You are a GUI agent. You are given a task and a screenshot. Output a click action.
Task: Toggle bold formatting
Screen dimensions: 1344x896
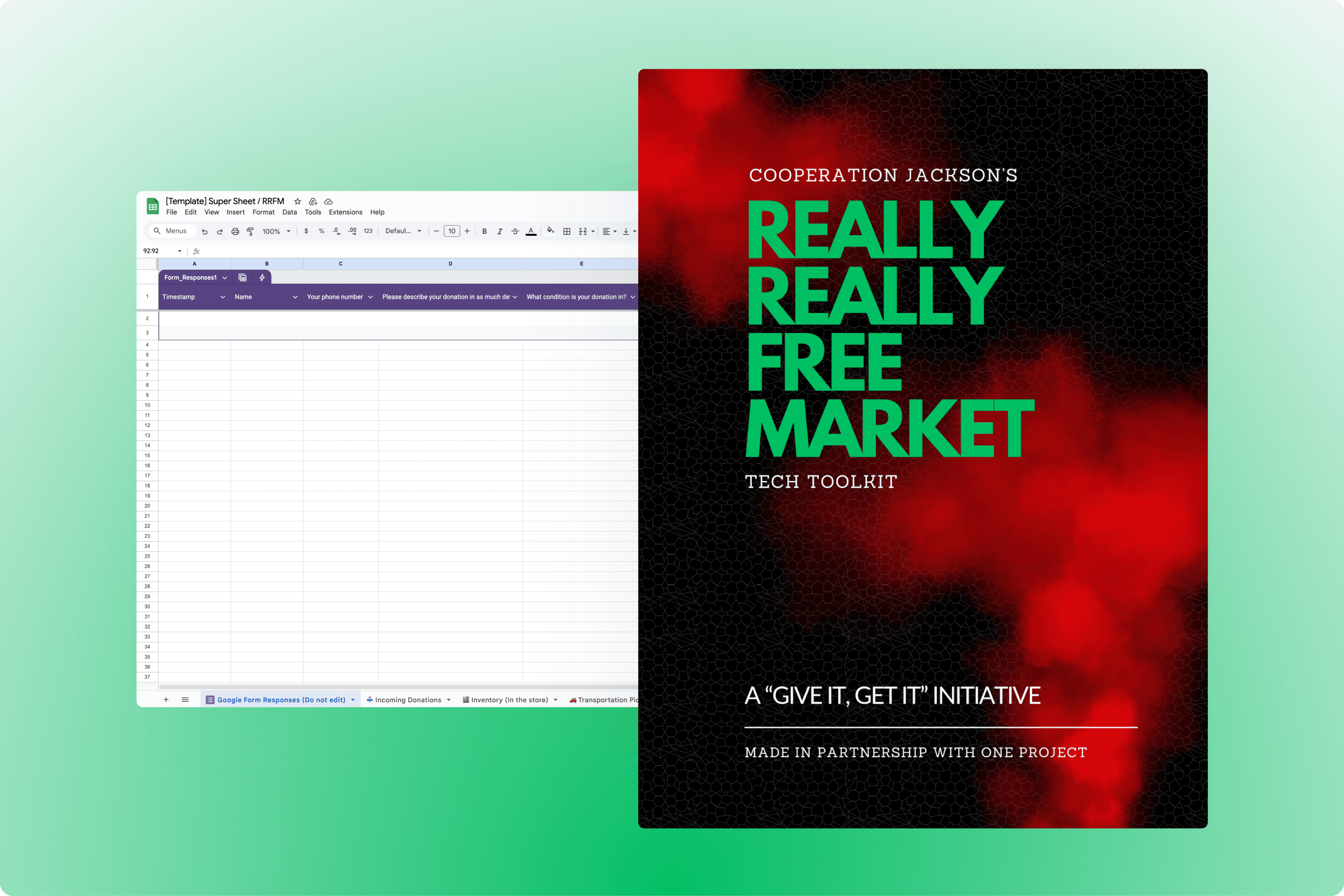coord(484,231)
